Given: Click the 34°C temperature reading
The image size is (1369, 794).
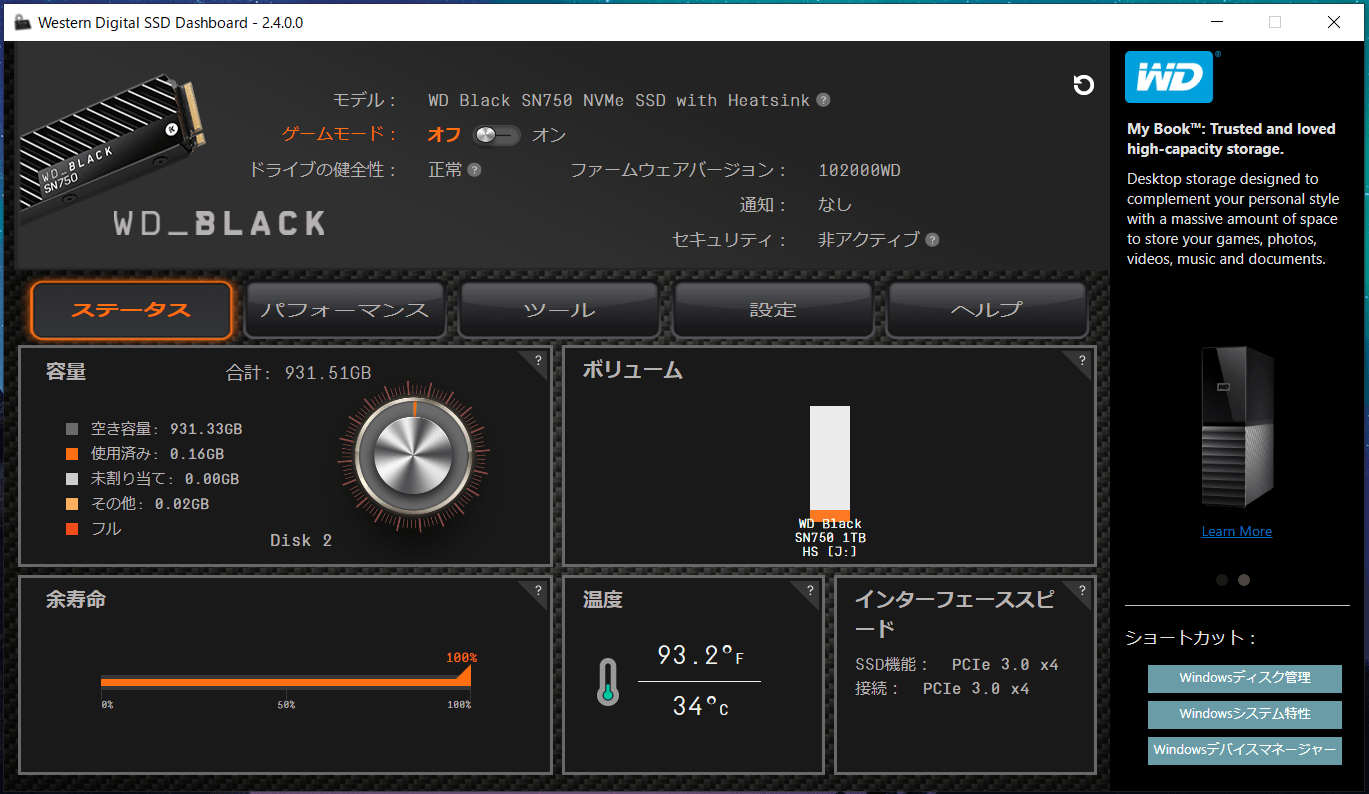Looking at the screenshot, I should point(700,707).
